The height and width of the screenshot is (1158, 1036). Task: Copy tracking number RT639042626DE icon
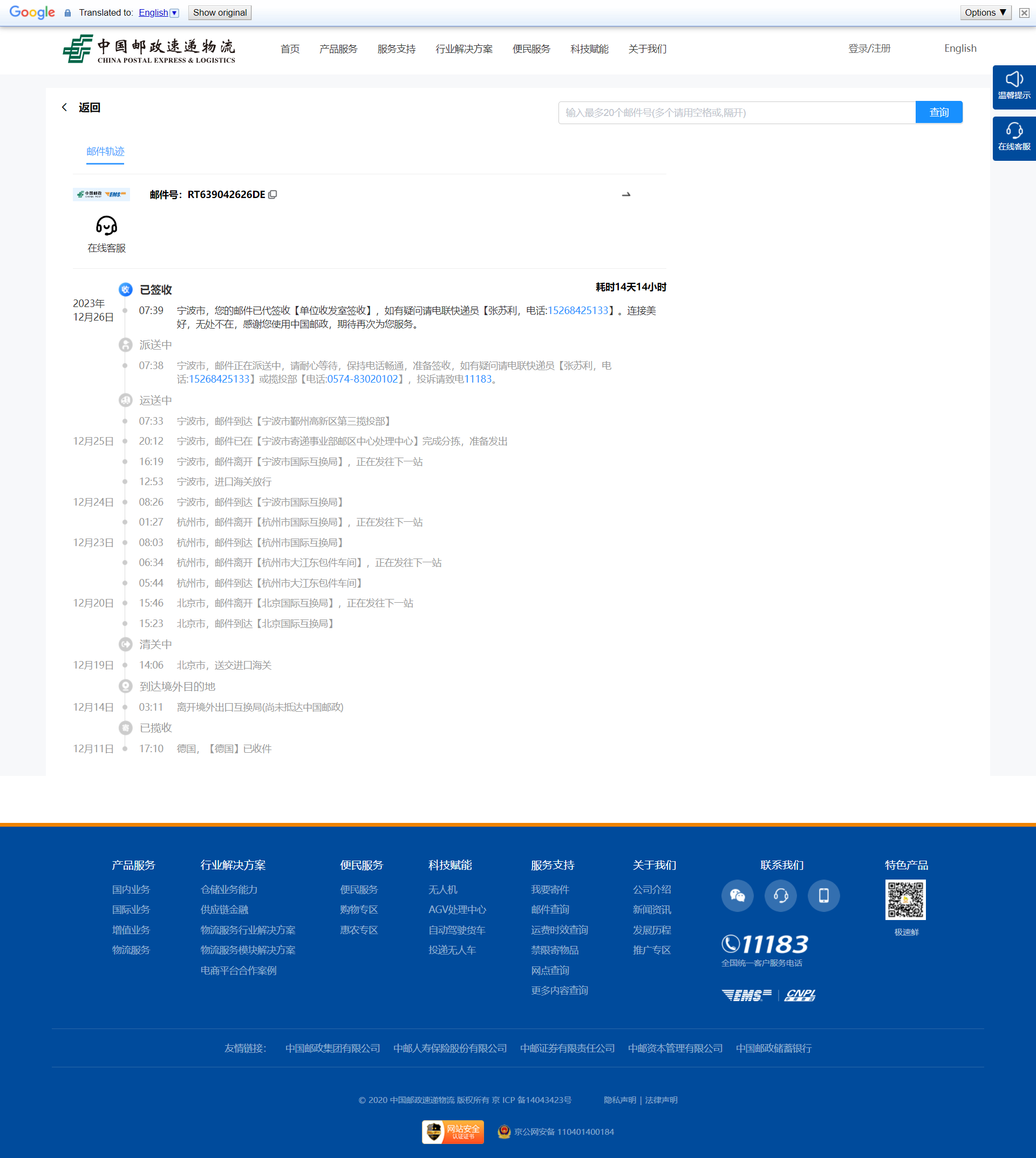coord(272,195)
